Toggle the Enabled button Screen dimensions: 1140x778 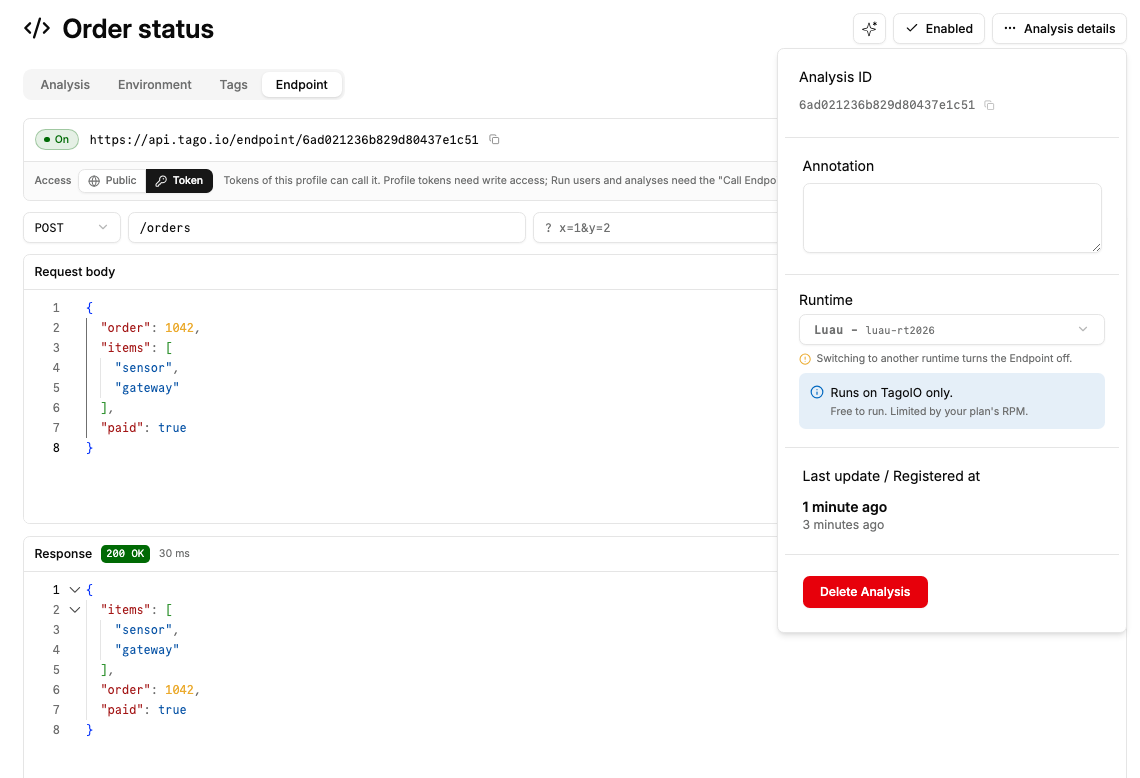(939, 28)
